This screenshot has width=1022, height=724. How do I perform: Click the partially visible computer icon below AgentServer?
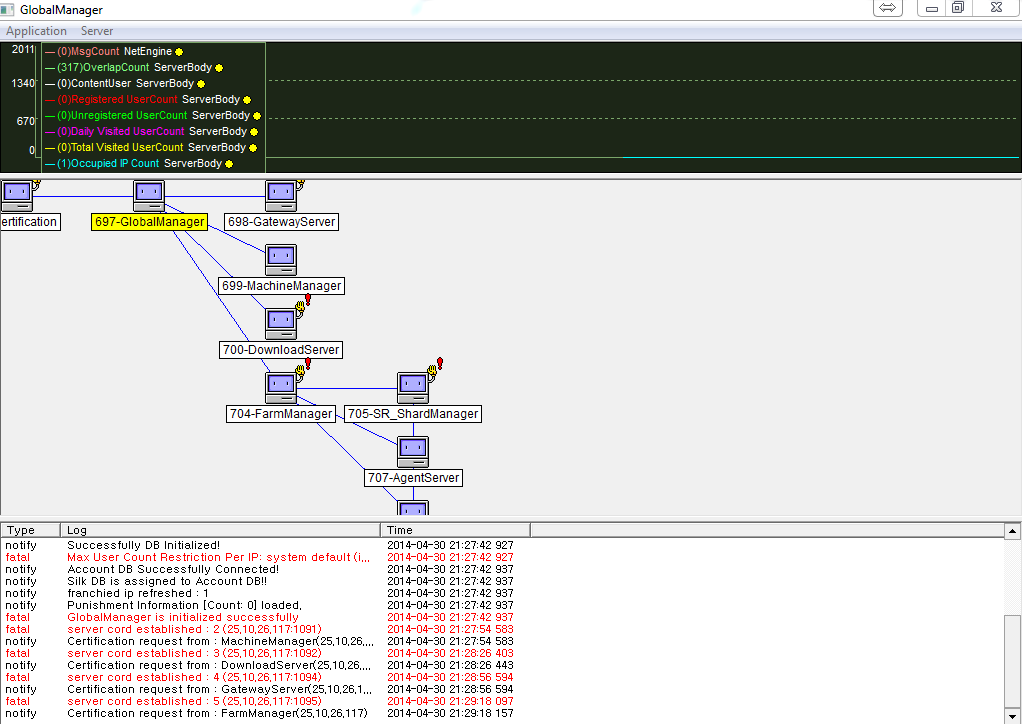click(413, 508)
